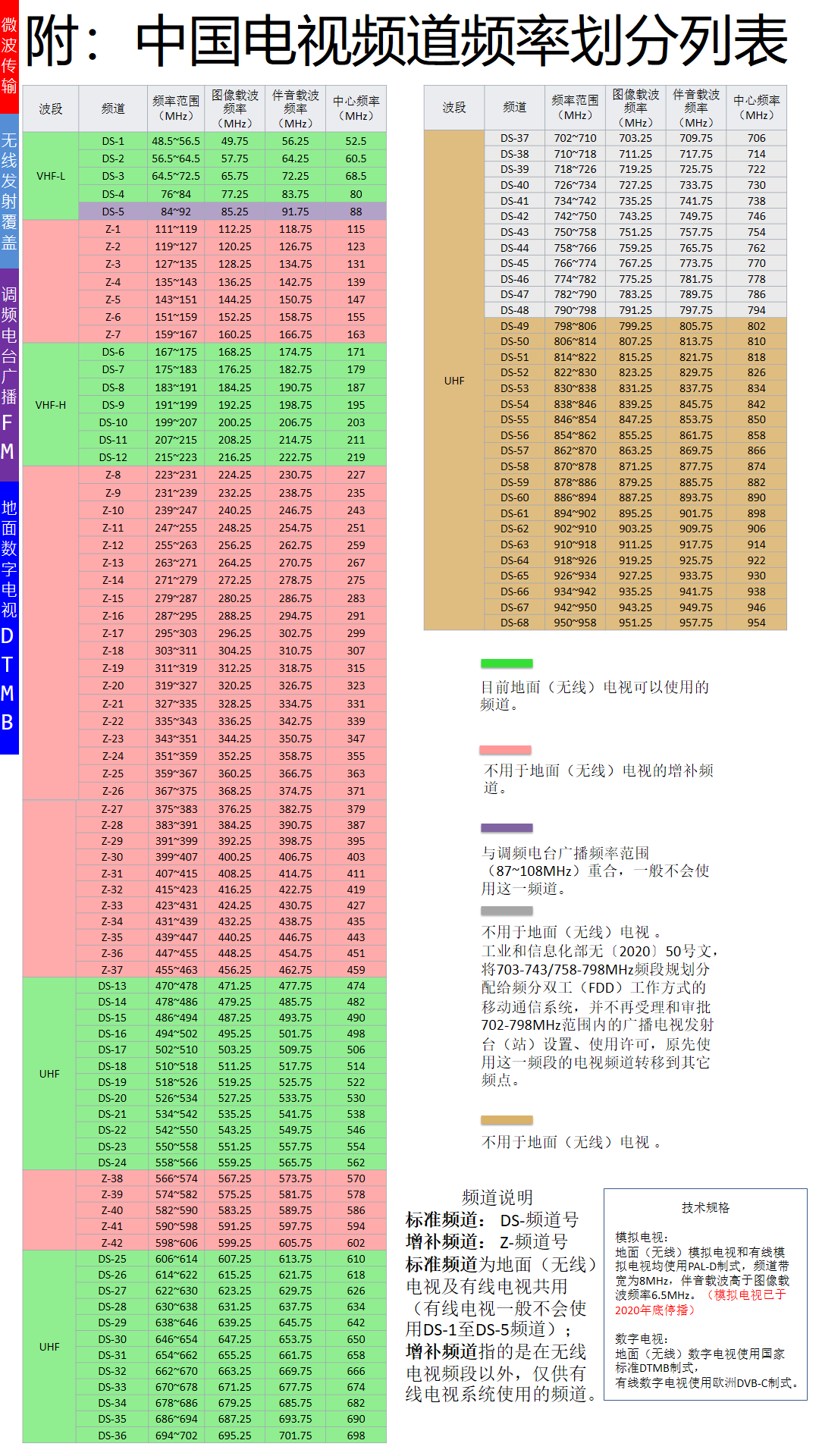Click the 数字电视： label in the 技术规格 box
Image resolution: width=819 pixels, height=1456 pixels.
click(x=642, y=1339)
